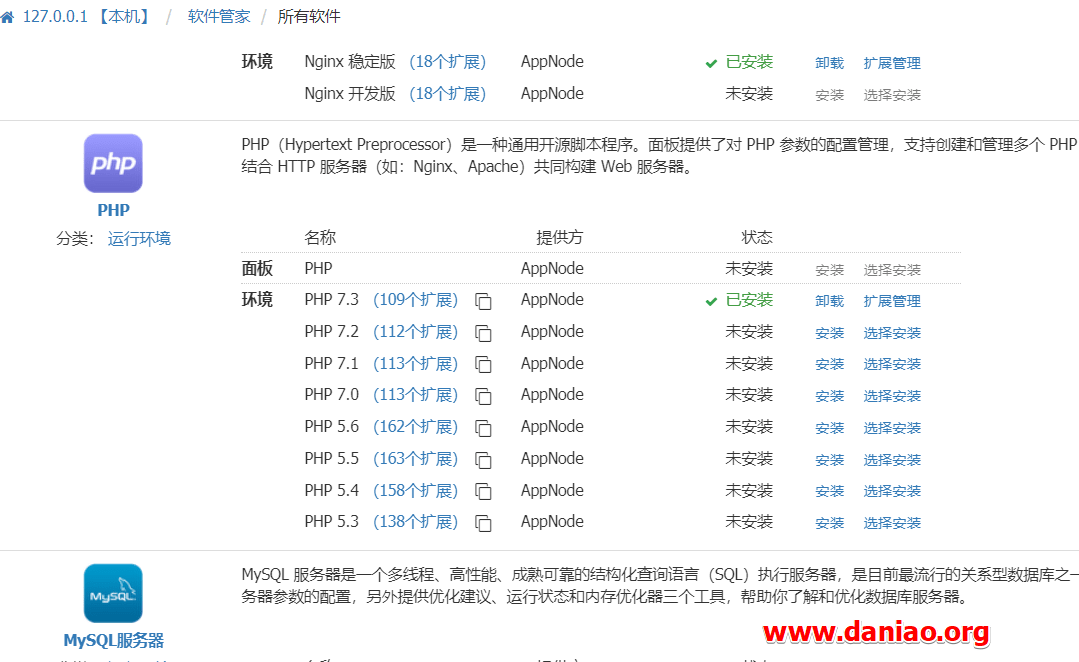1079x662 pixels.
Task: Click 选择安装 for PHP 7.1
Action: pos(892,364)
